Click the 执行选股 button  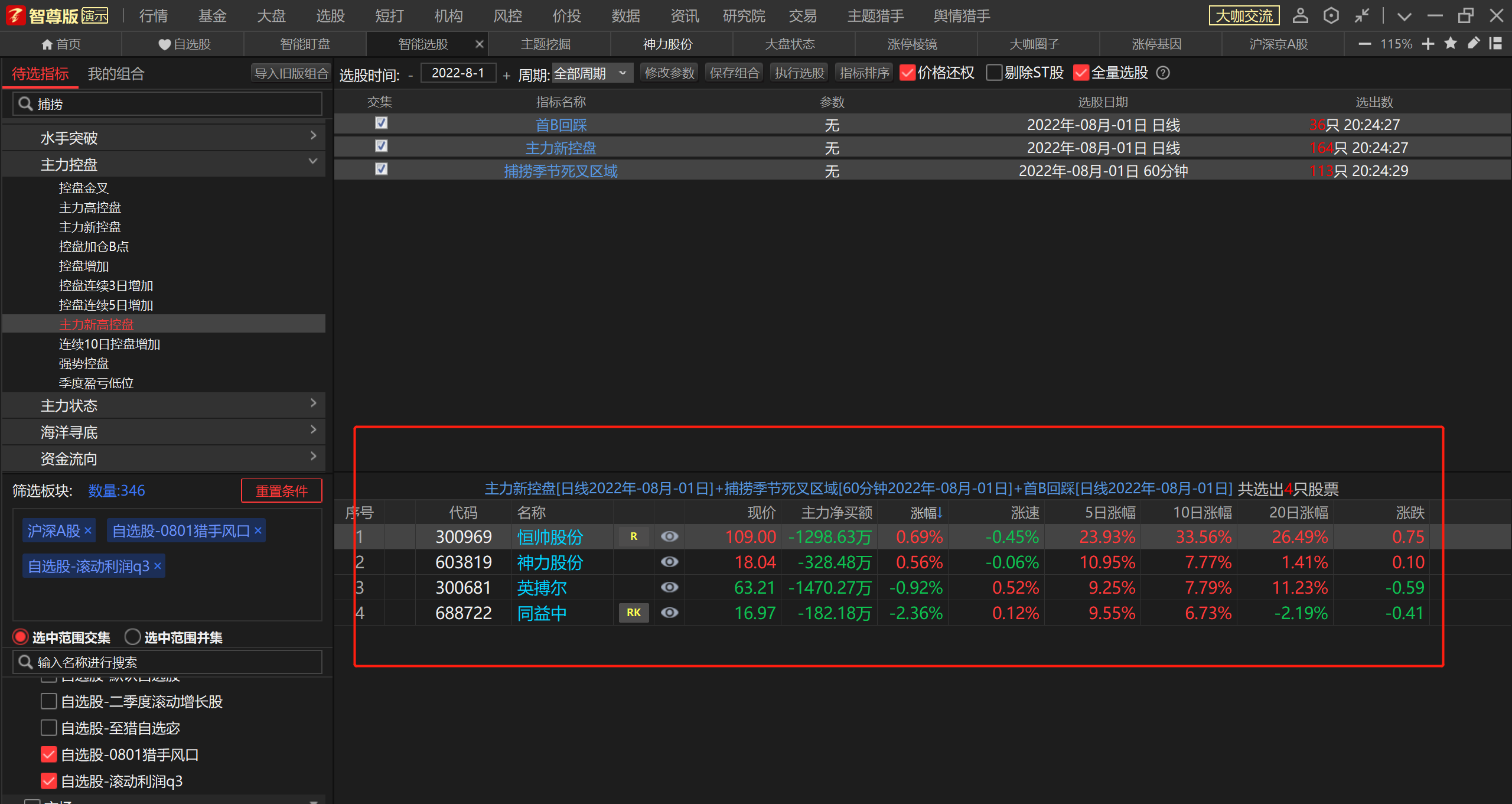(799, 73)
